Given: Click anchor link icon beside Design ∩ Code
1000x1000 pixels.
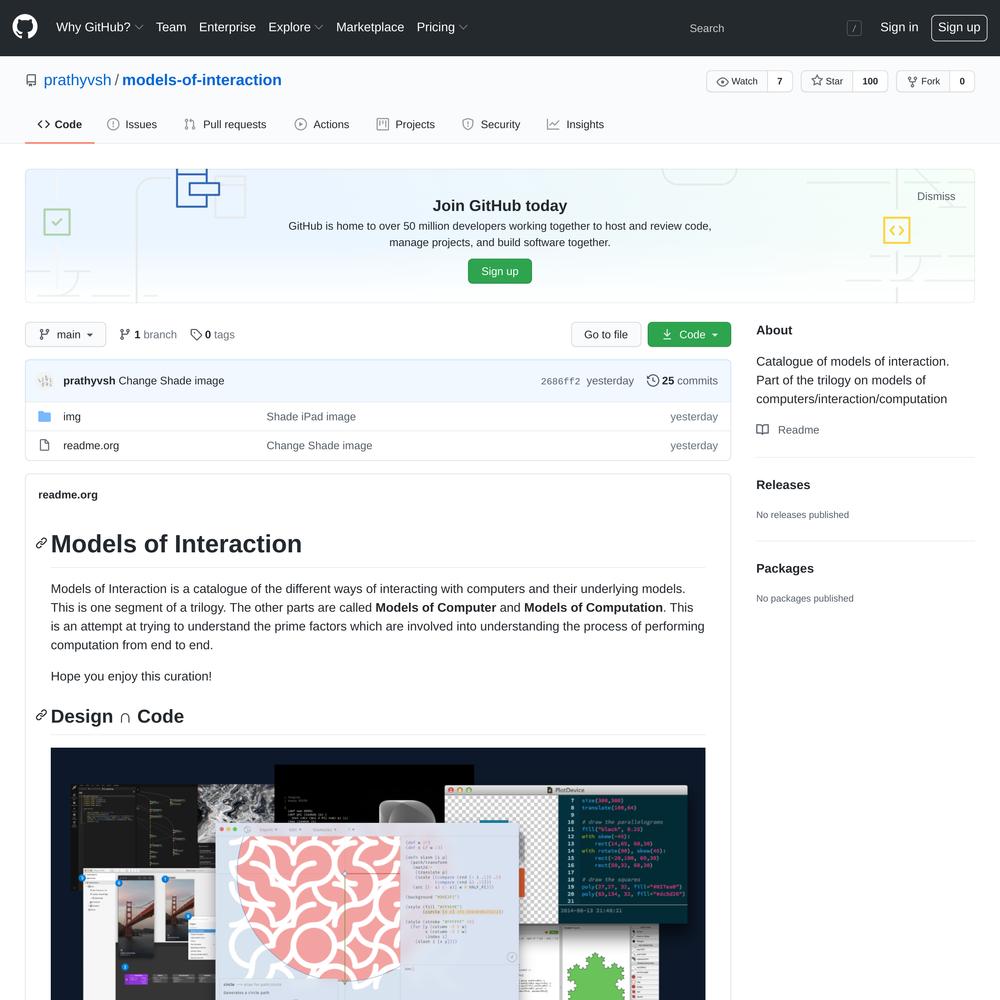Looking at the screenshot, I should point(41,716).
